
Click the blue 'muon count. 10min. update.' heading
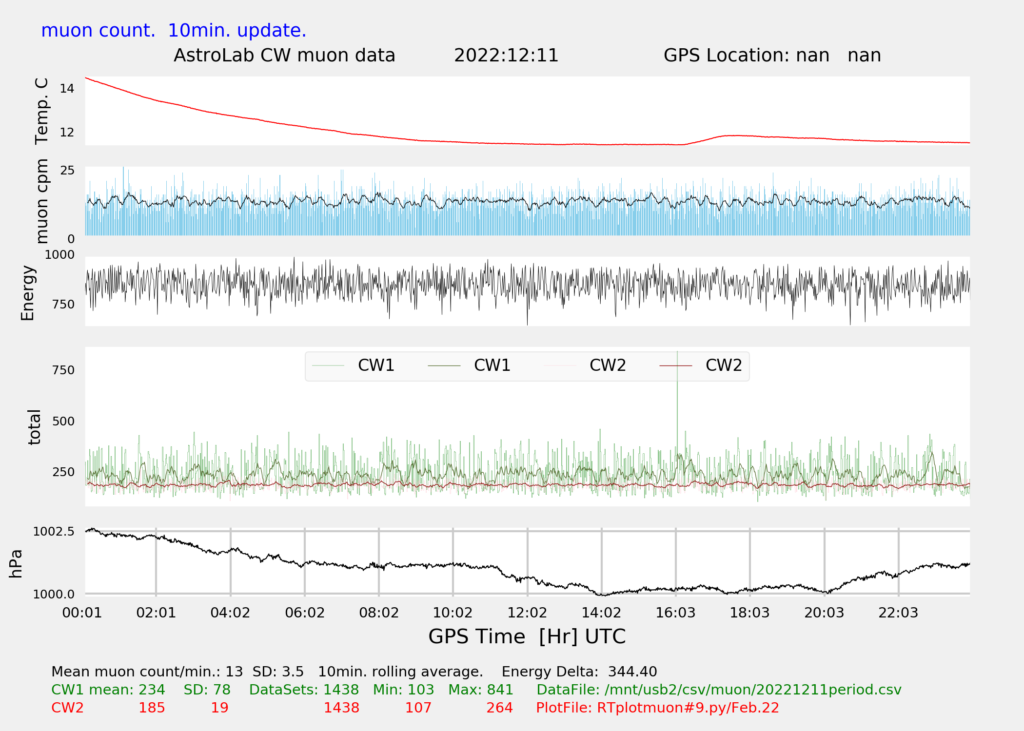coord(174,31)
